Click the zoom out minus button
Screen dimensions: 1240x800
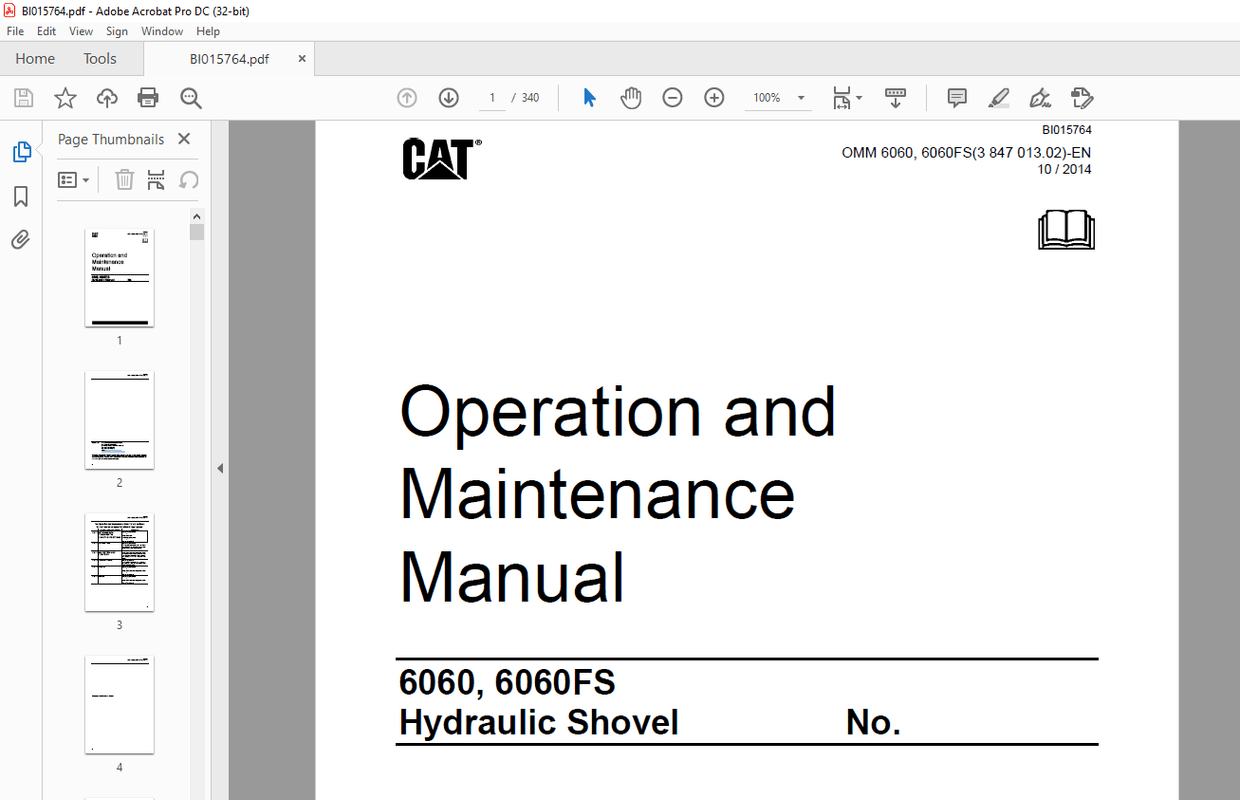tap(672, 97)
